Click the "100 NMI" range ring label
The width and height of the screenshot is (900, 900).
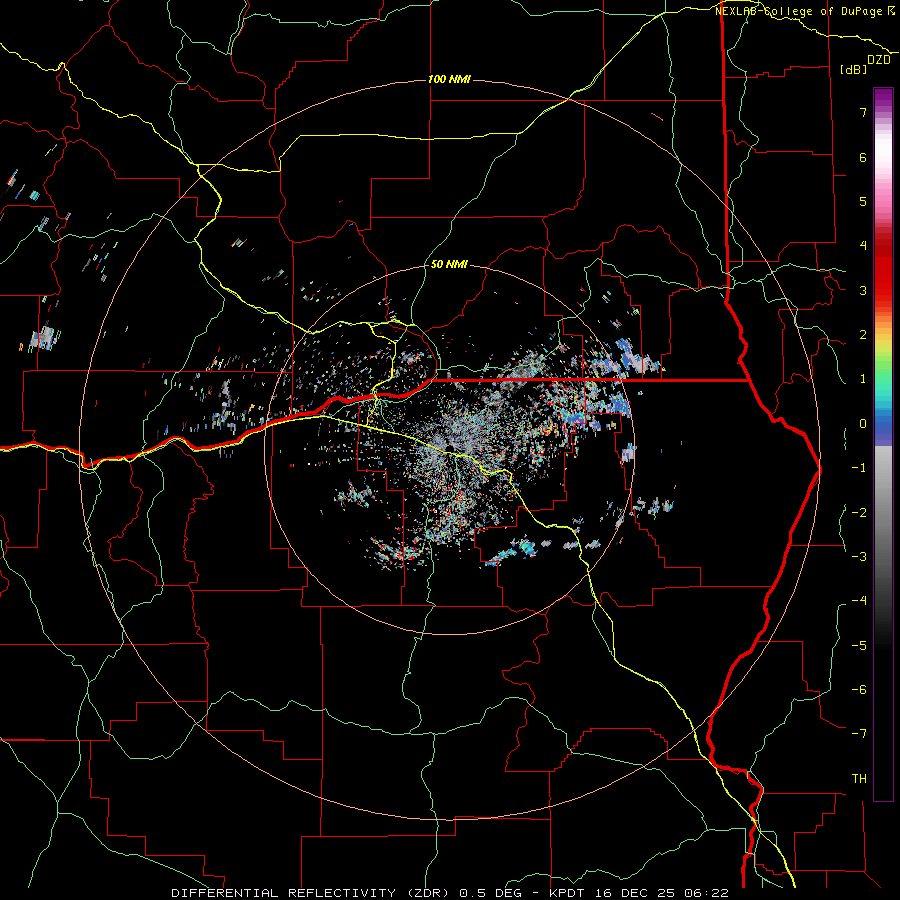(x=449, y=79)
